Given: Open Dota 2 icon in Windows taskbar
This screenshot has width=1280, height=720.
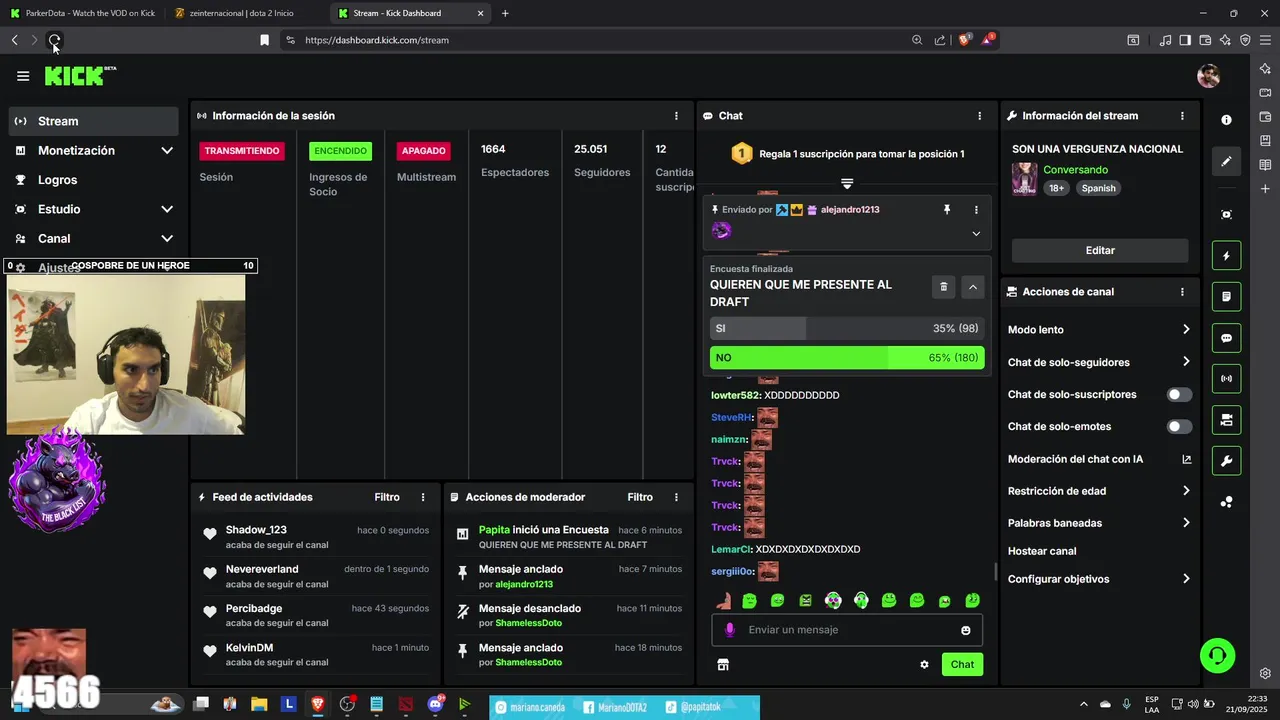Looking at the screenshot, I should coord(405,704).
